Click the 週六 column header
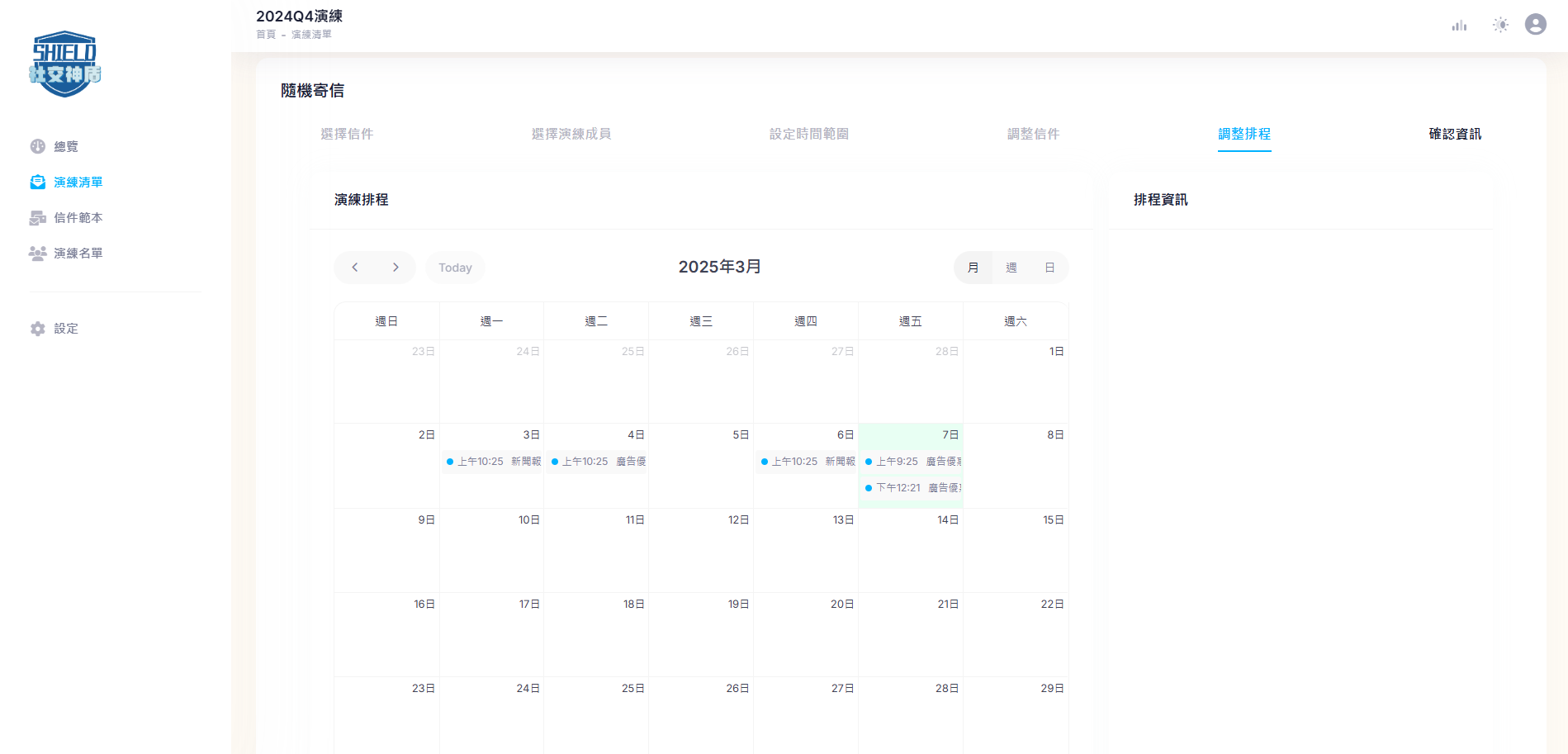 1016,321
